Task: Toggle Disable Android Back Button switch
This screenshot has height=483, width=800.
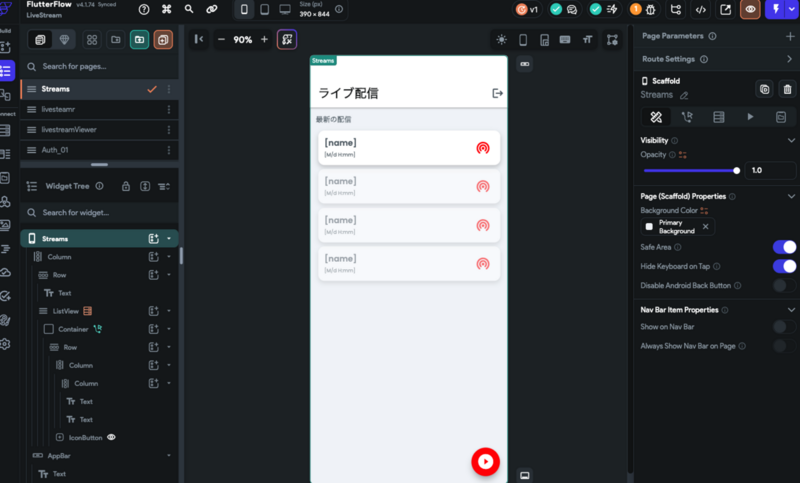Action: click(x=784, y=286)
